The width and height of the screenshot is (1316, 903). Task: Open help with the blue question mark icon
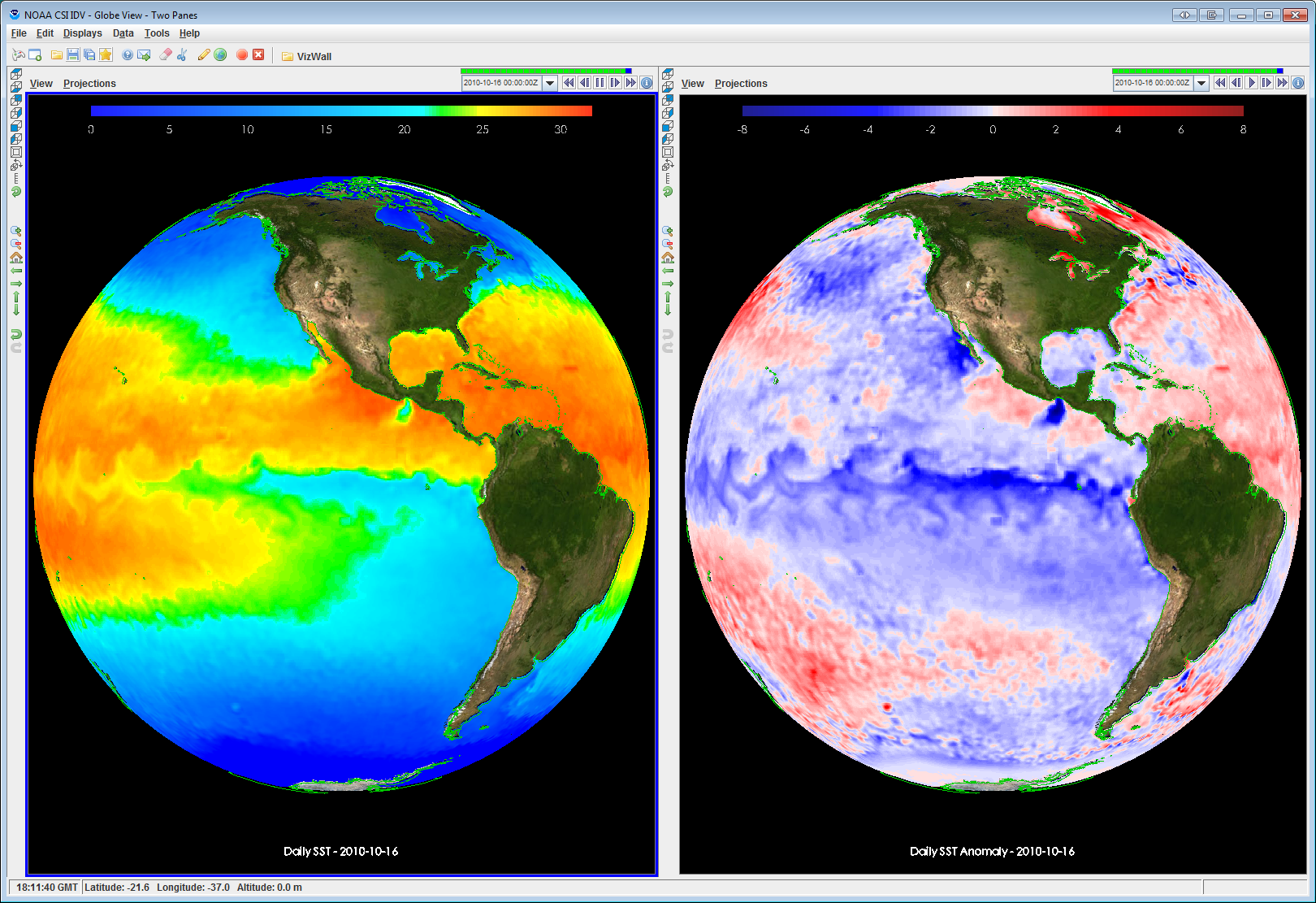tap(128, 54)
